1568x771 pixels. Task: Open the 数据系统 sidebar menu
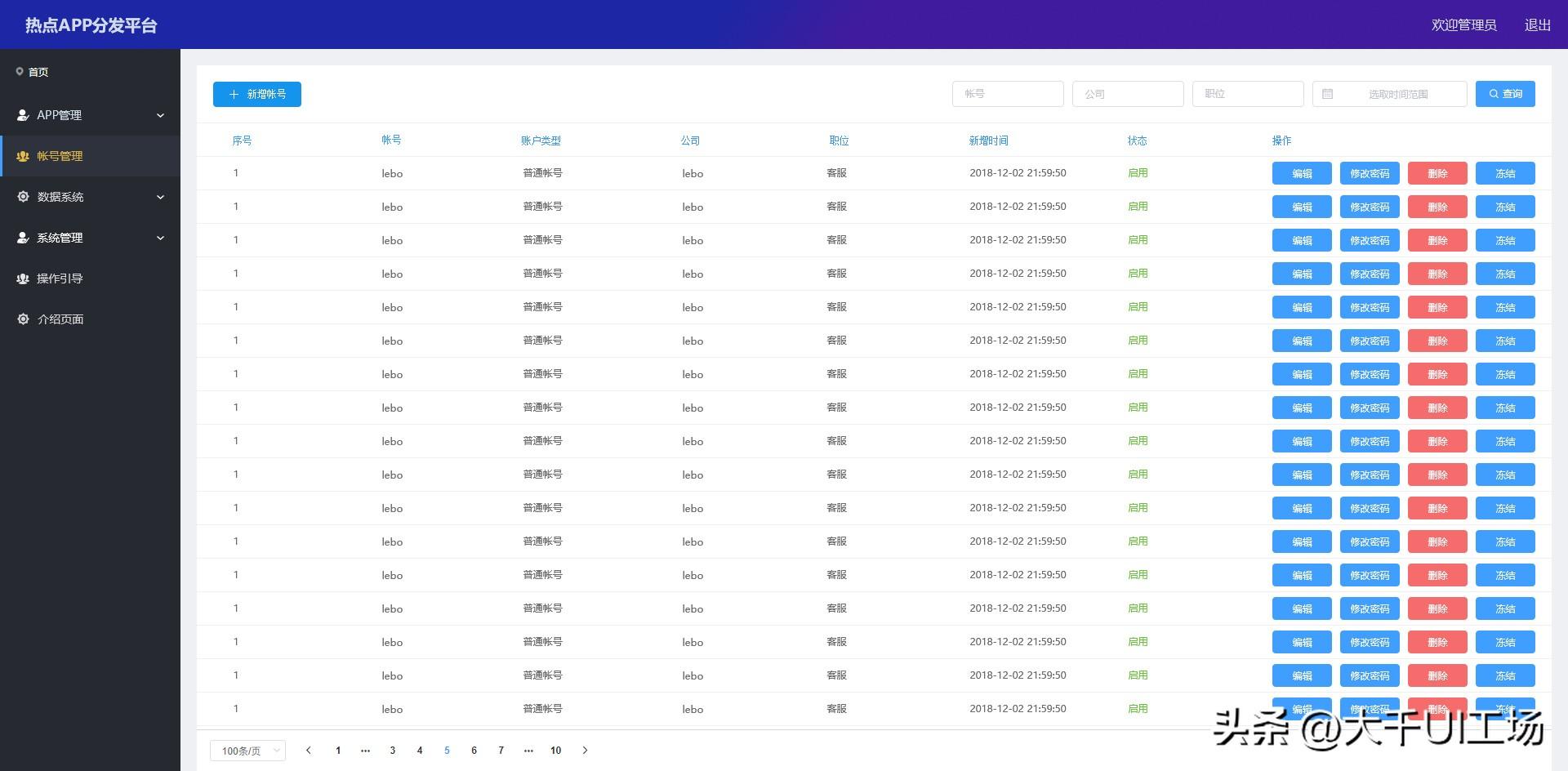[90, 197]
